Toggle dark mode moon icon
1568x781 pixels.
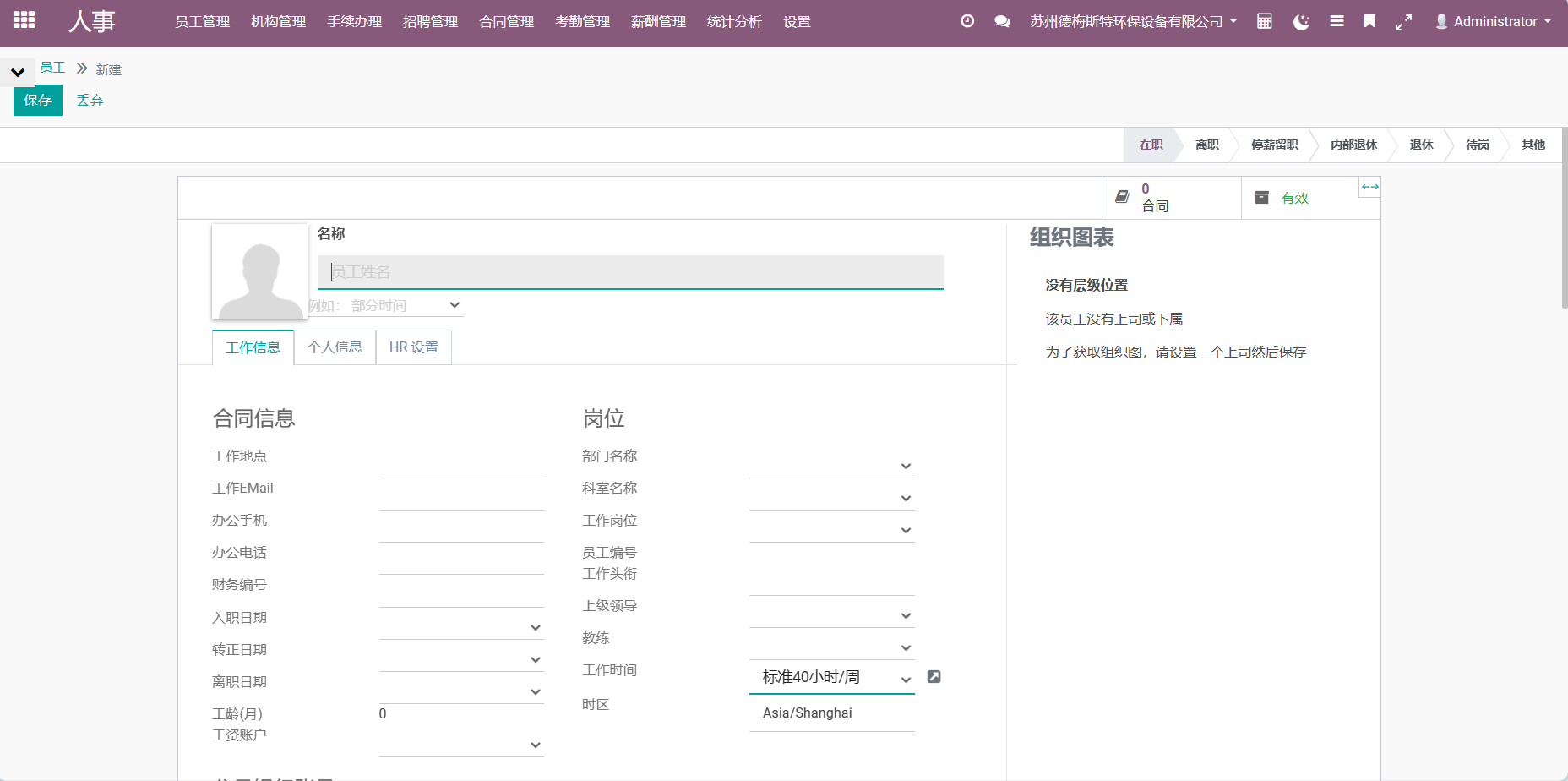point(1301,21)
